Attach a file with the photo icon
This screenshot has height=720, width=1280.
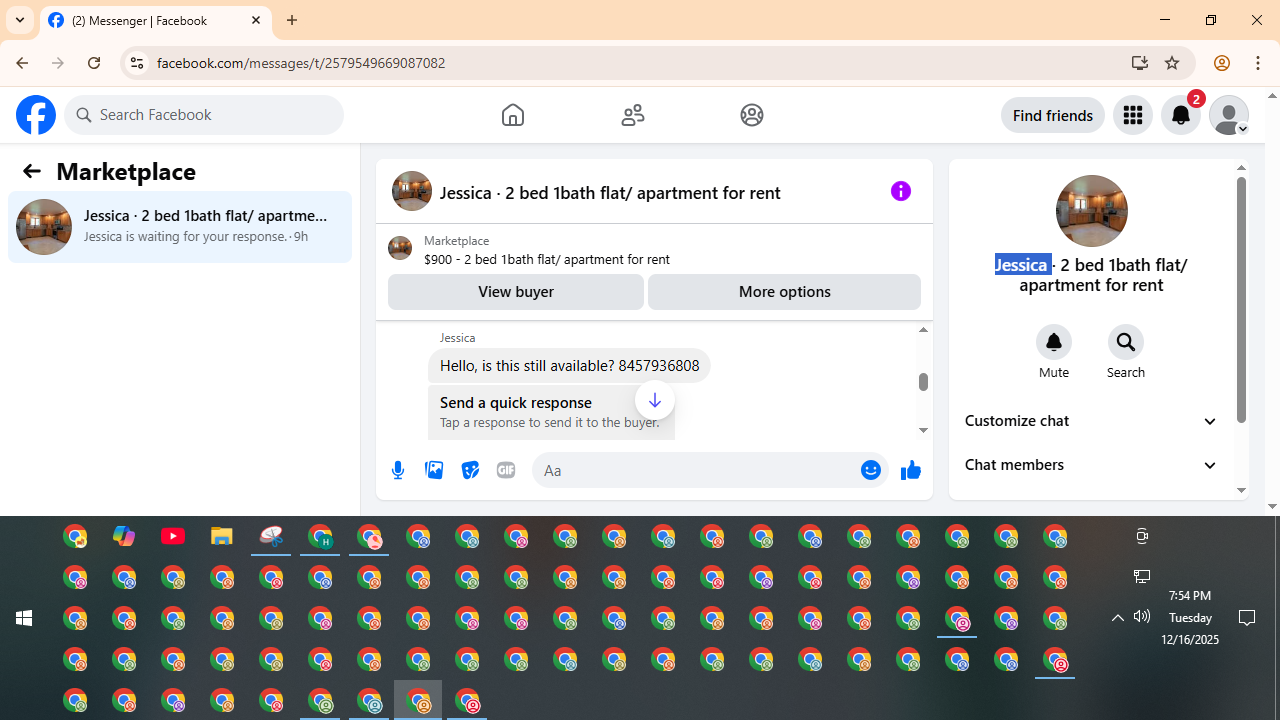click(434, 470)
